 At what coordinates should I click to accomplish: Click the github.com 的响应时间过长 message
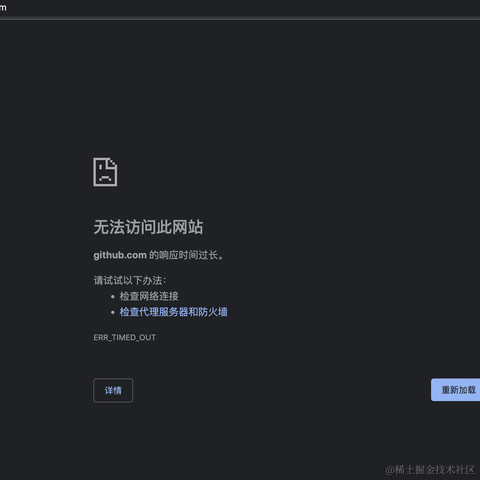click(x=158, y=255)
